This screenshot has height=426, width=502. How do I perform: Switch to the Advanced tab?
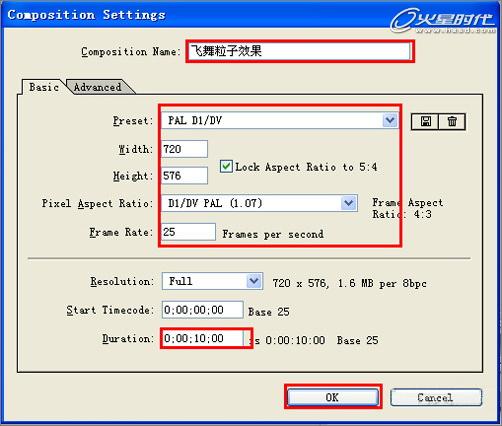point(98,87)
